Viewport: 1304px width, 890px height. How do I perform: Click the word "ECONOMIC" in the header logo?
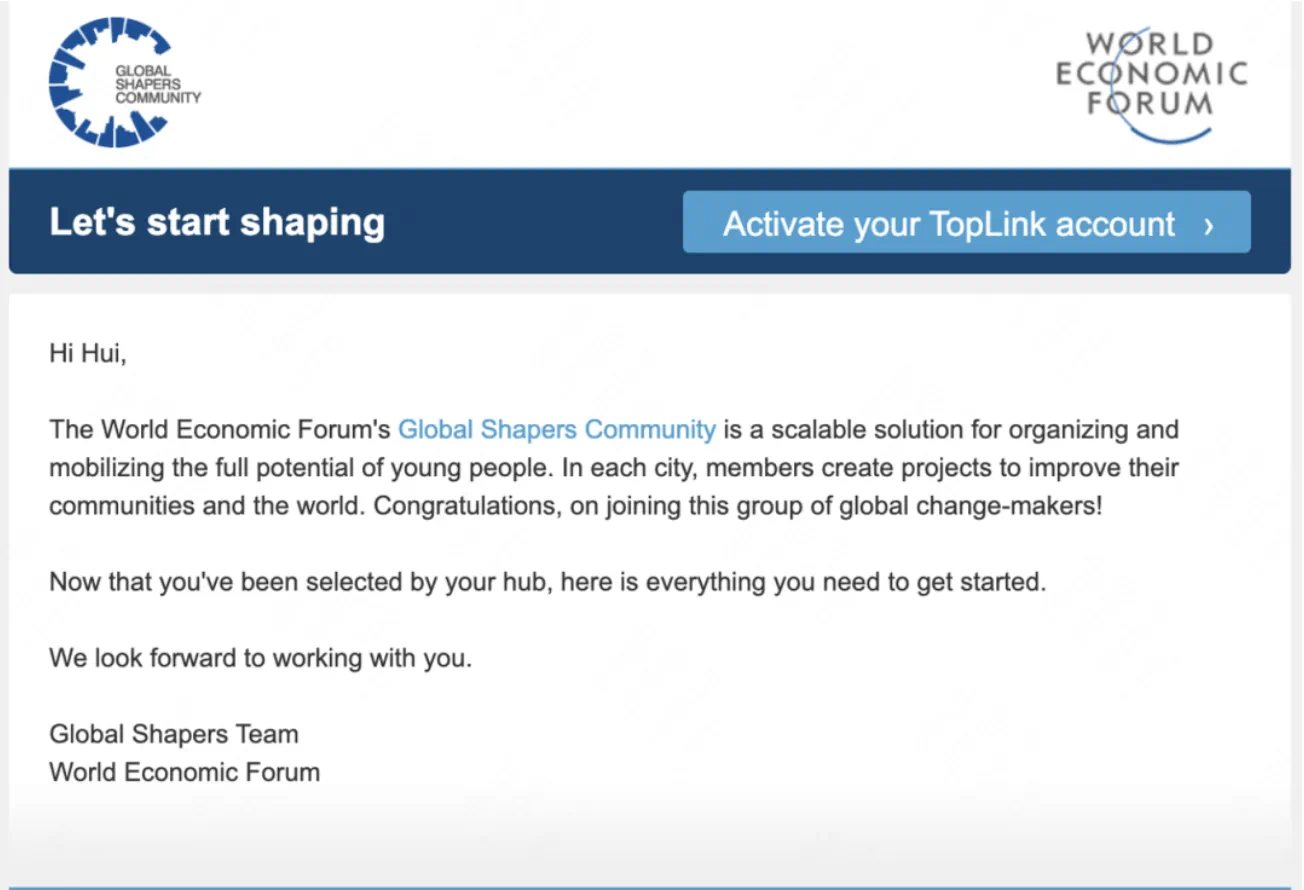pyautogui.click(x=1151, y=74)
